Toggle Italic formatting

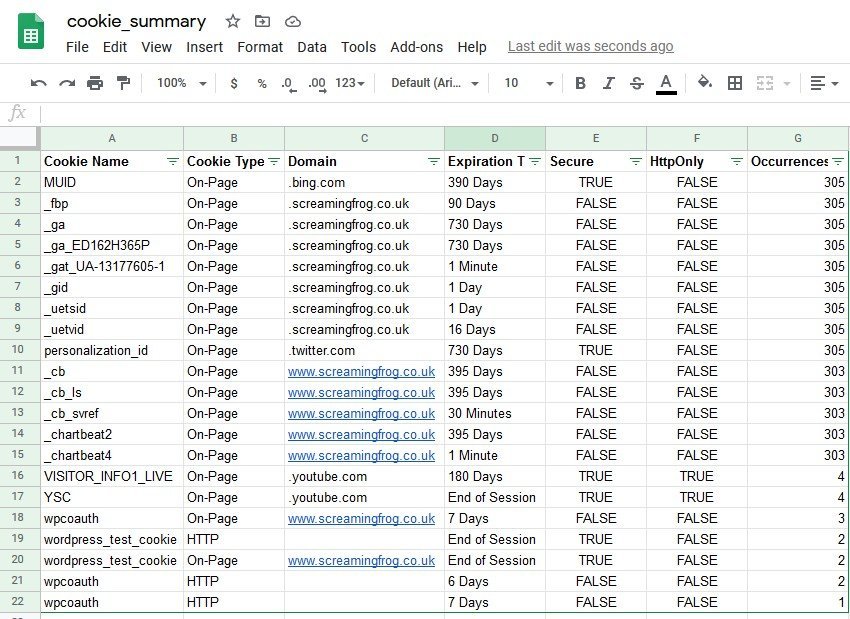tap(608, 83)
